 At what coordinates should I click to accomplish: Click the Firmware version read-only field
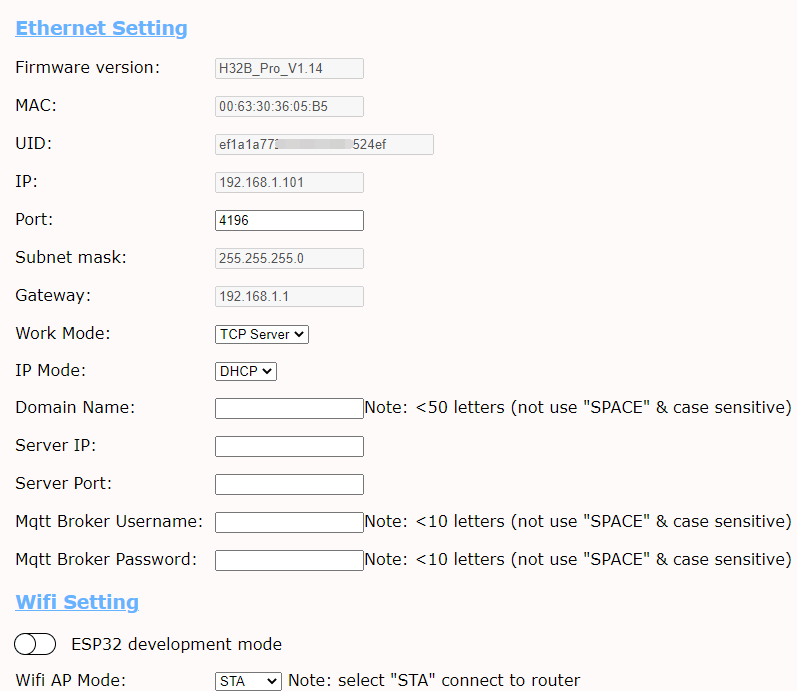coord(289,68)
